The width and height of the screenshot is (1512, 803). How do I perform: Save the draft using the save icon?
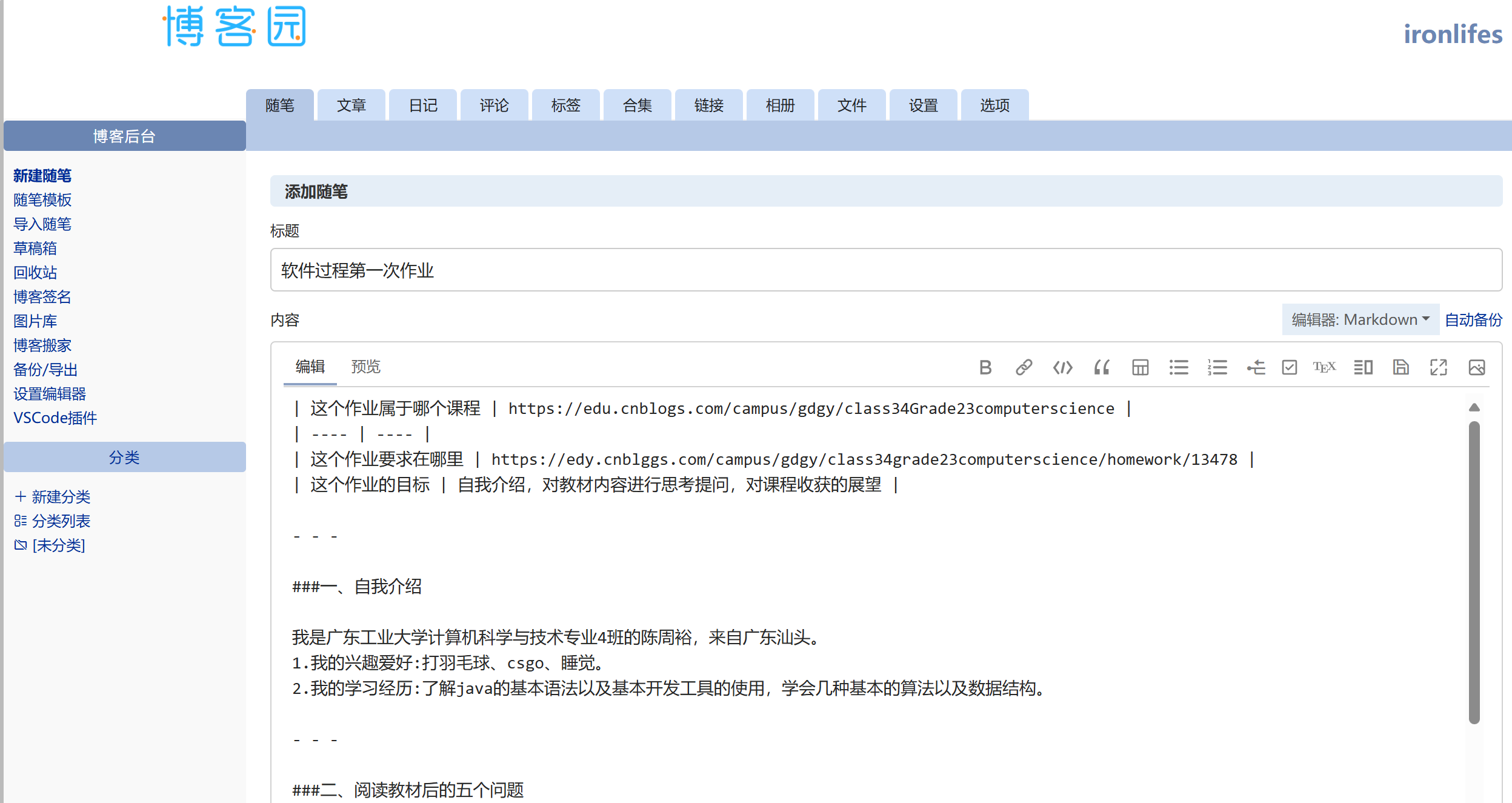tap(1401, 367)
